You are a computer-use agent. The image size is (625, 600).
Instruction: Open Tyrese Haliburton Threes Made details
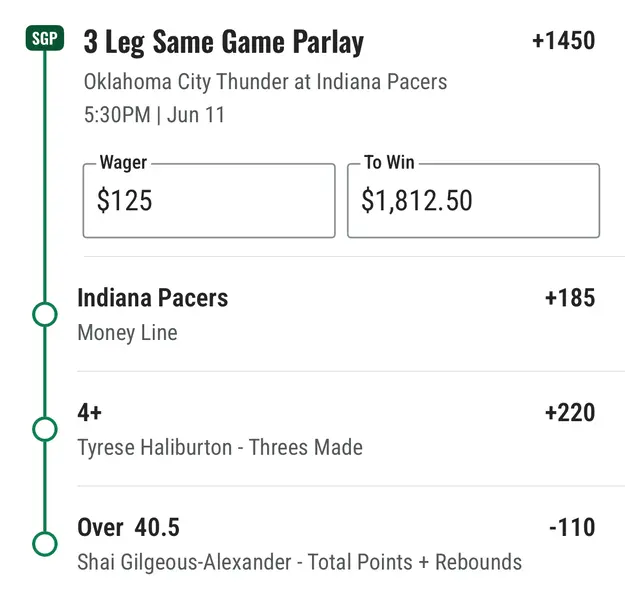coord(219,447)
